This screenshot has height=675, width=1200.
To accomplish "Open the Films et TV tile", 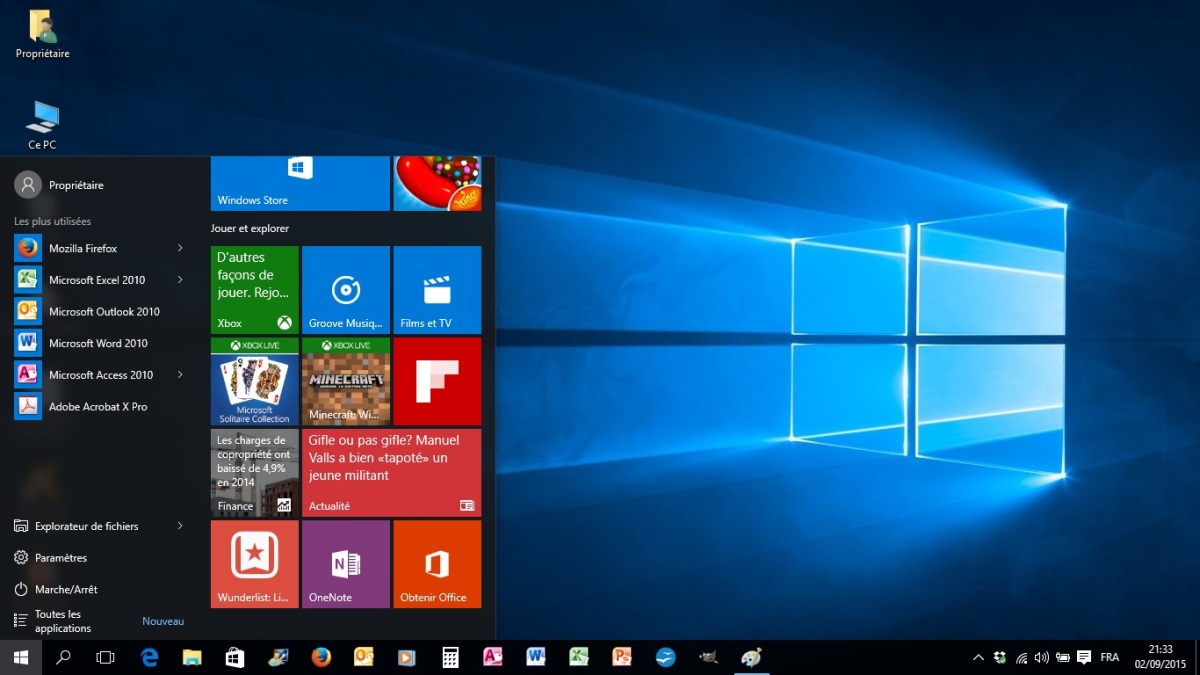I will (x=437, y=290).
